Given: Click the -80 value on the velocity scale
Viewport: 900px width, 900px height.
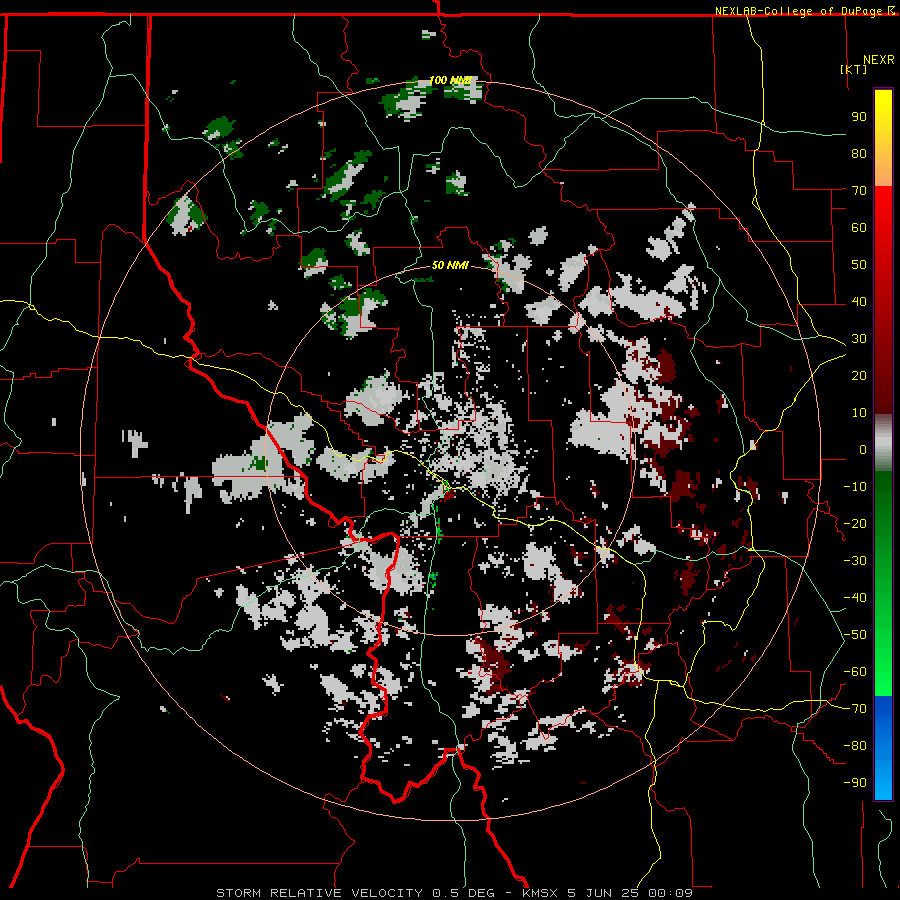Looking at the screenshot, I should [x=855, y=746].
